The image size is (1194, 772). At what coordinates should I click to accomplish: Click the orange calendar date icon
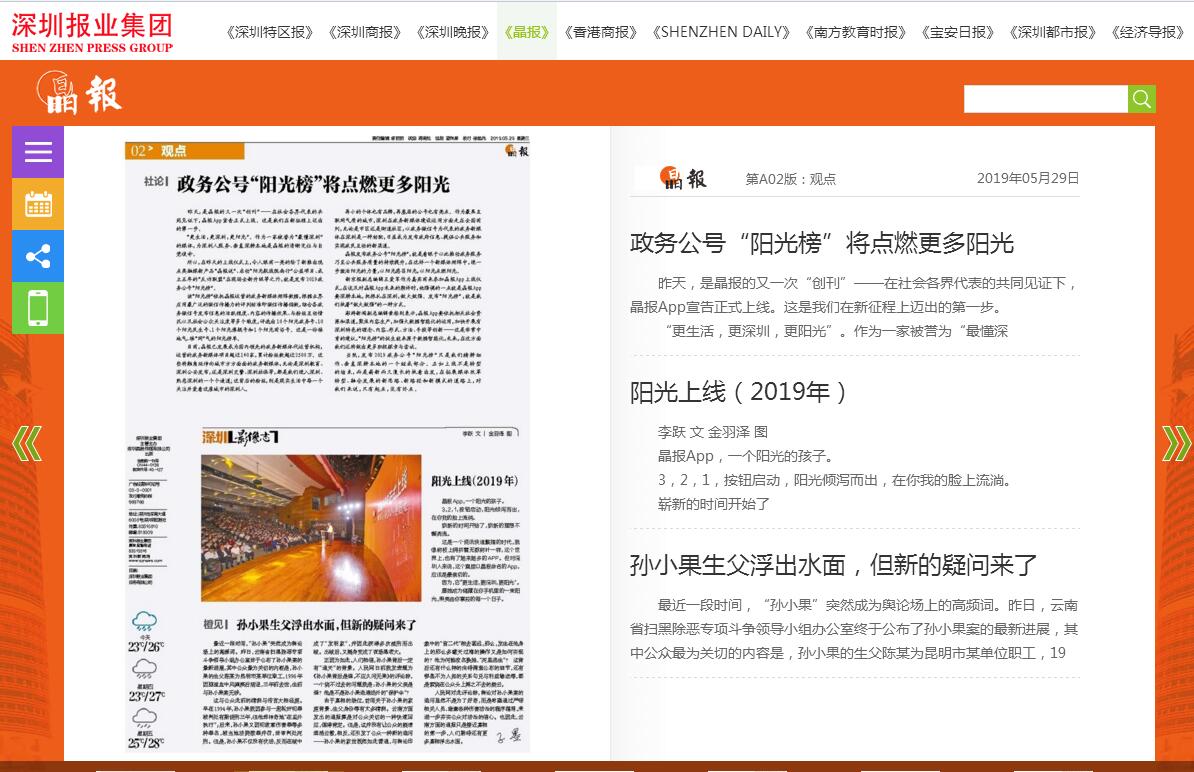(38, 204)
